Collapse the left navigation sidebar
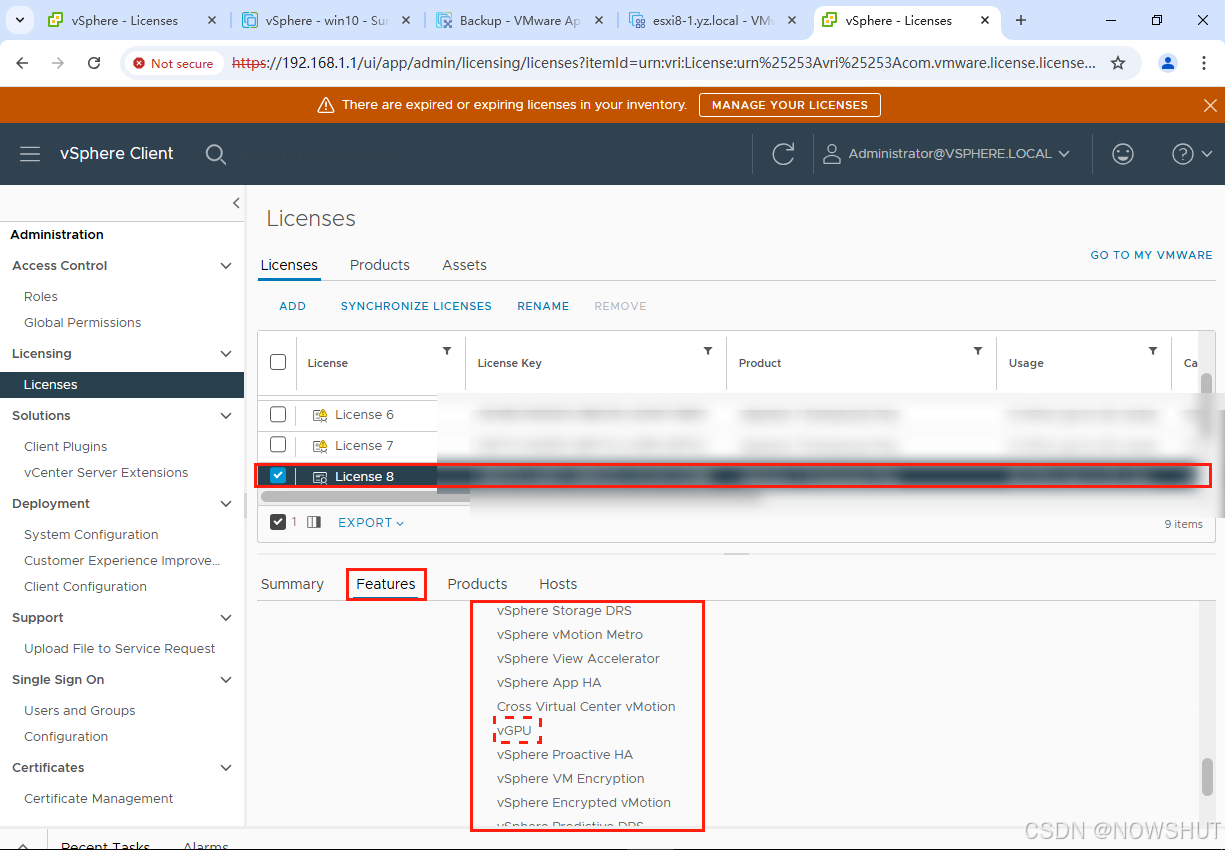The height and width of the screenshot is (850, 1225). pos(236,203)
